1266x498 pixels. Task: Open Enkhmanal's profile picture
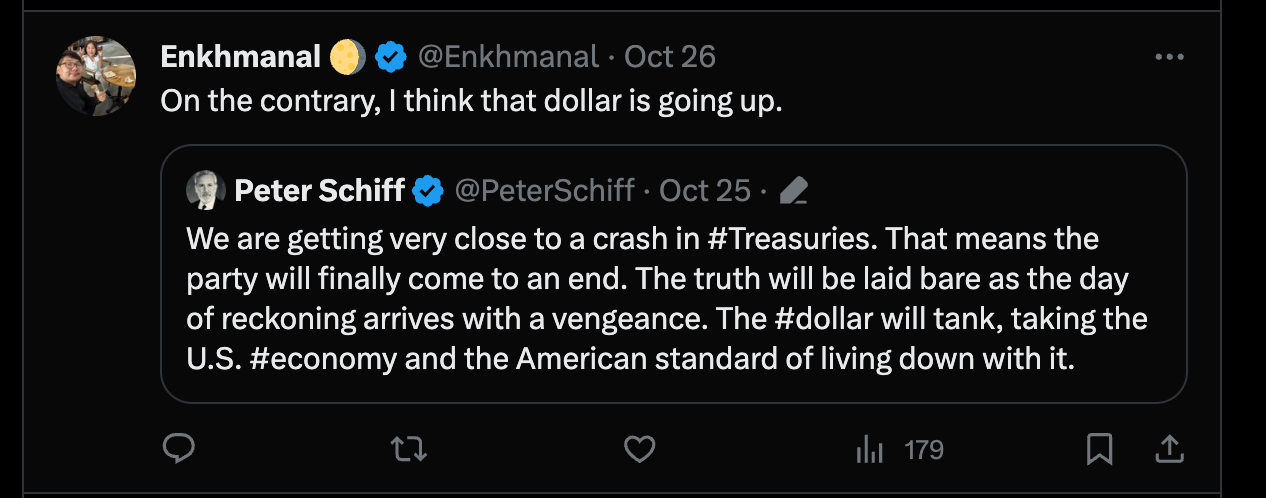(96, 76)
